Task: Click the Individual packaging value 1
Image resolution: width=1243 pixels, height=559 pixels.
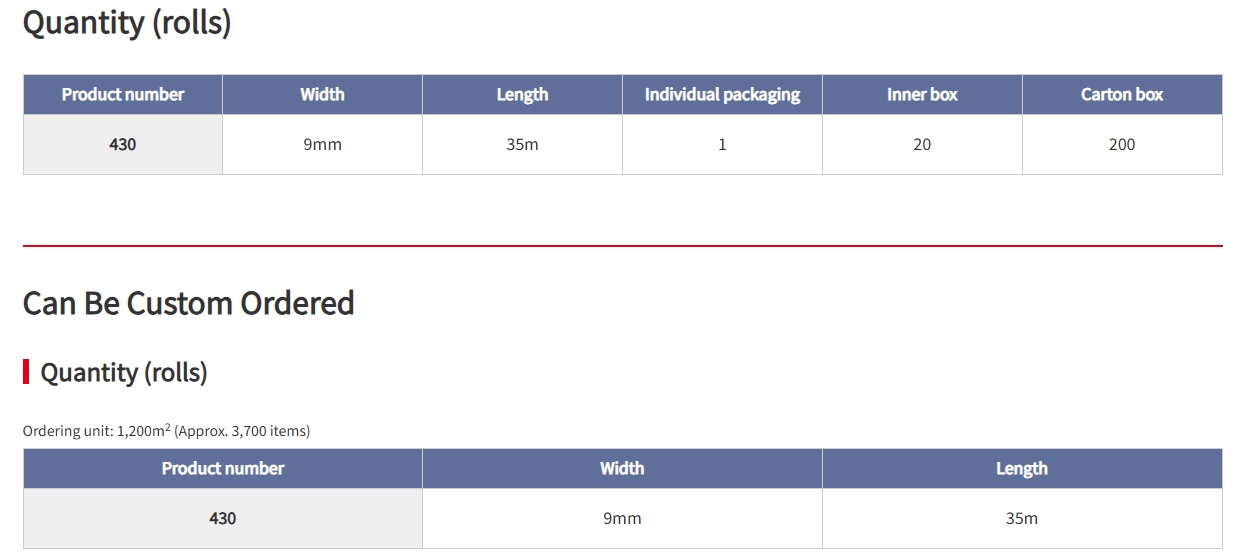Action: [x=722, y=144]
